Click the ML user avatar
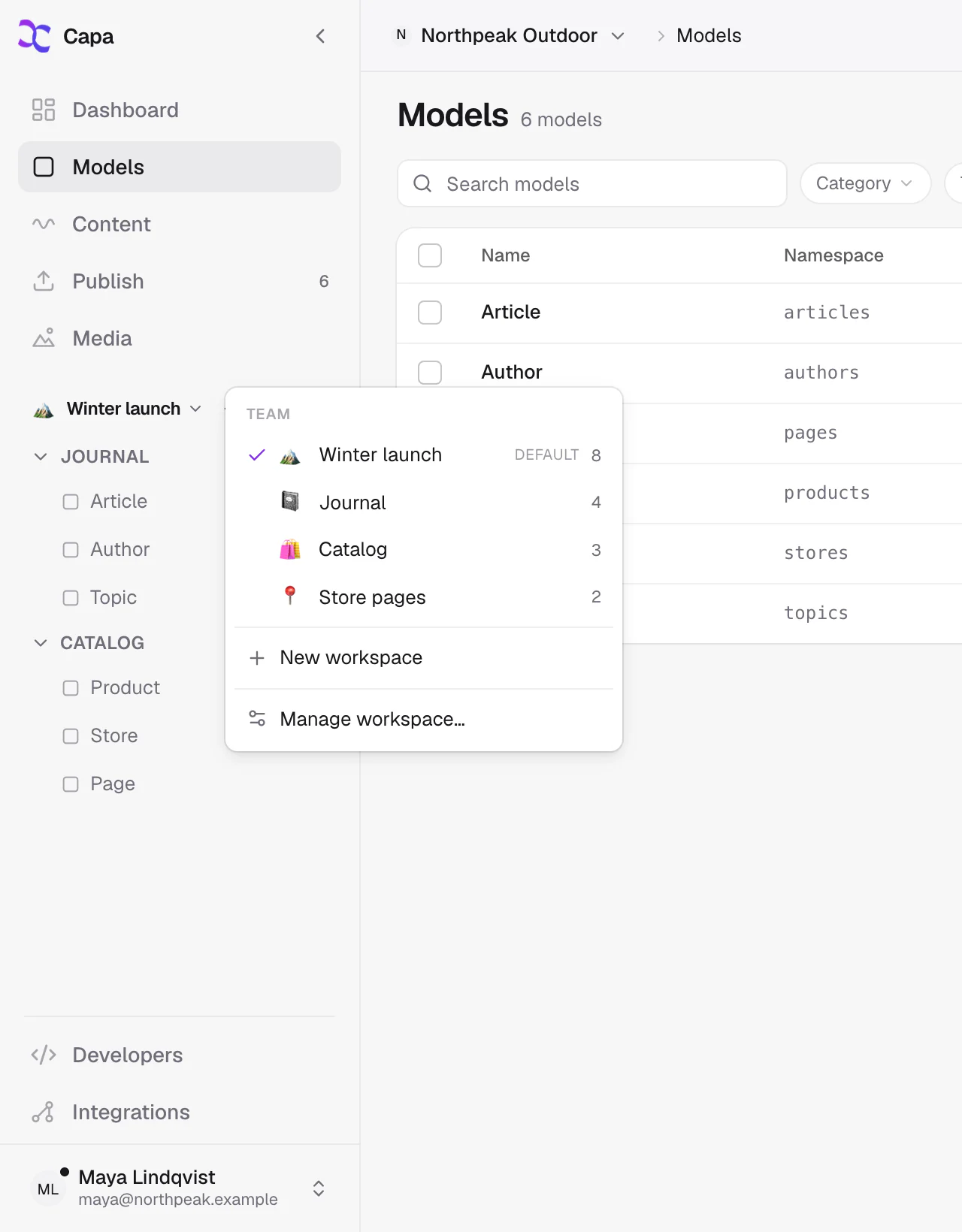This screenshot has width=962, height=1232. coord(48,1188)
